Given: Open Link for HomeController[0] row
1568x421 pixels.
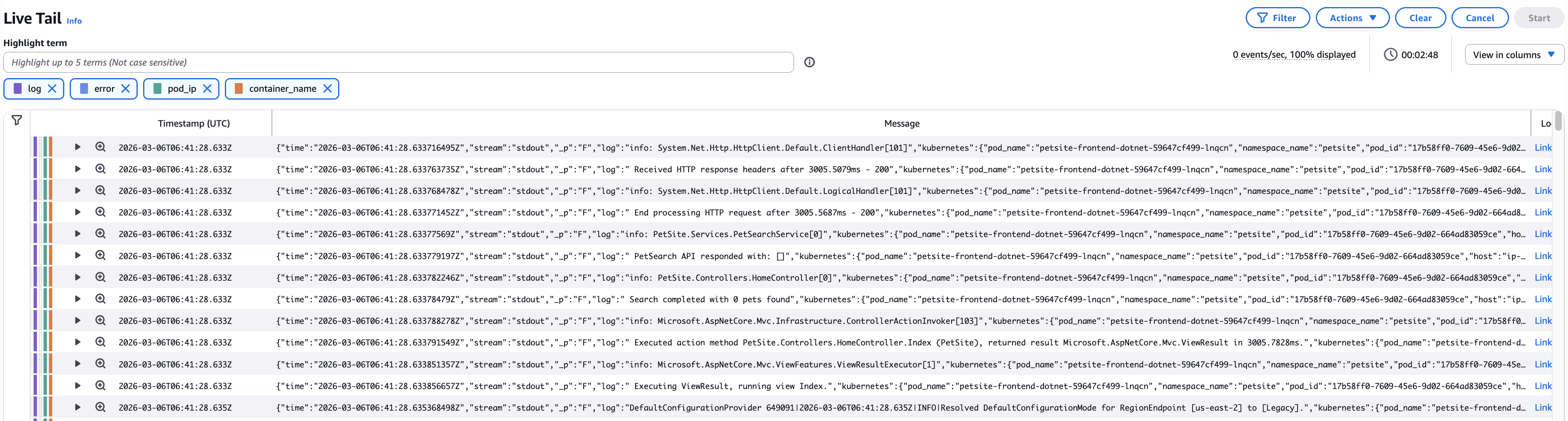Looking at the screenshot, I should [x=1543, y=277].
